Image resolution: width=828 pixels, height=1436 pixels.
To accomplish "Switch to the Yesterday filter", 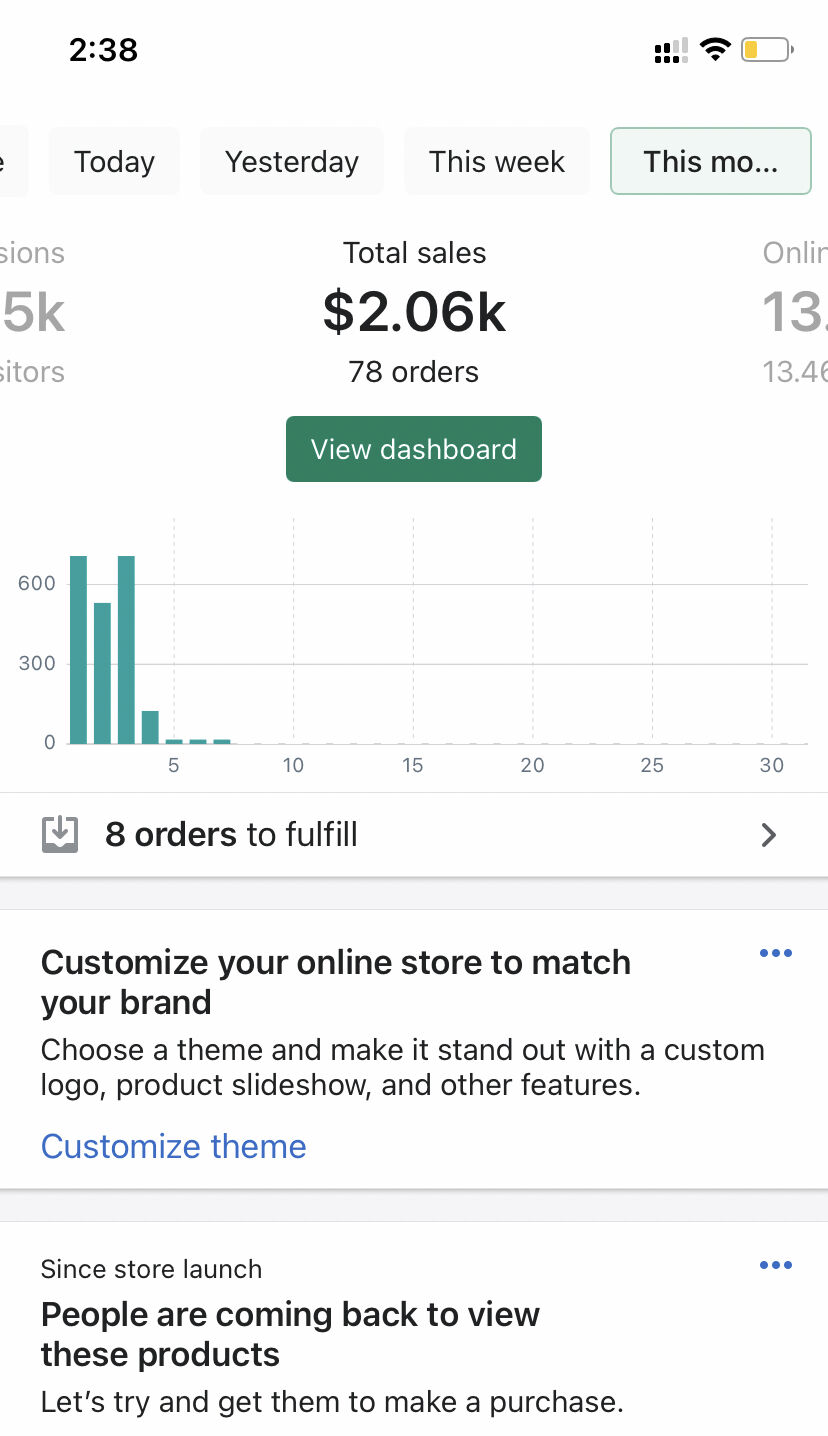I will tap(291, 161).
